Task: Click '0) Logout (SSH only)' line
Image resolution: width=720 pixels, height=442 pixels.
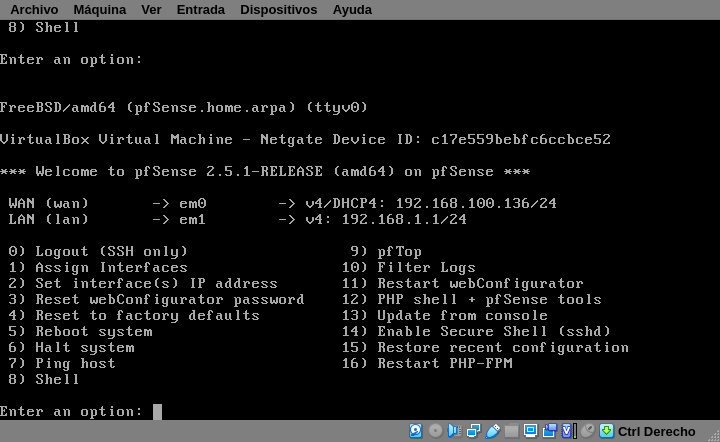Action: (98, 252)
